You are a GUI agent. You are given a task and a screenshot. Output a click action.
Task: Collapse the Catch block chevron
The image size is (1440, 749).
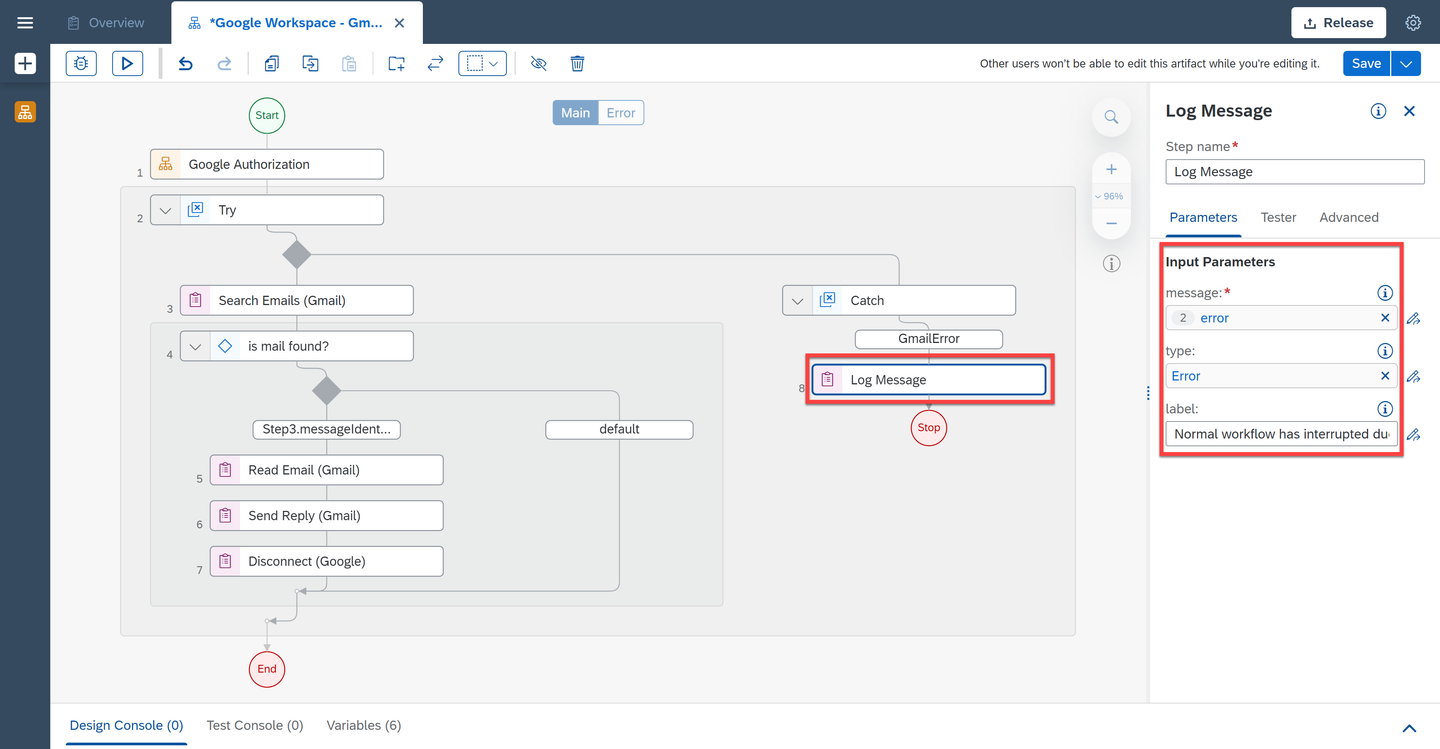point(798,300)
